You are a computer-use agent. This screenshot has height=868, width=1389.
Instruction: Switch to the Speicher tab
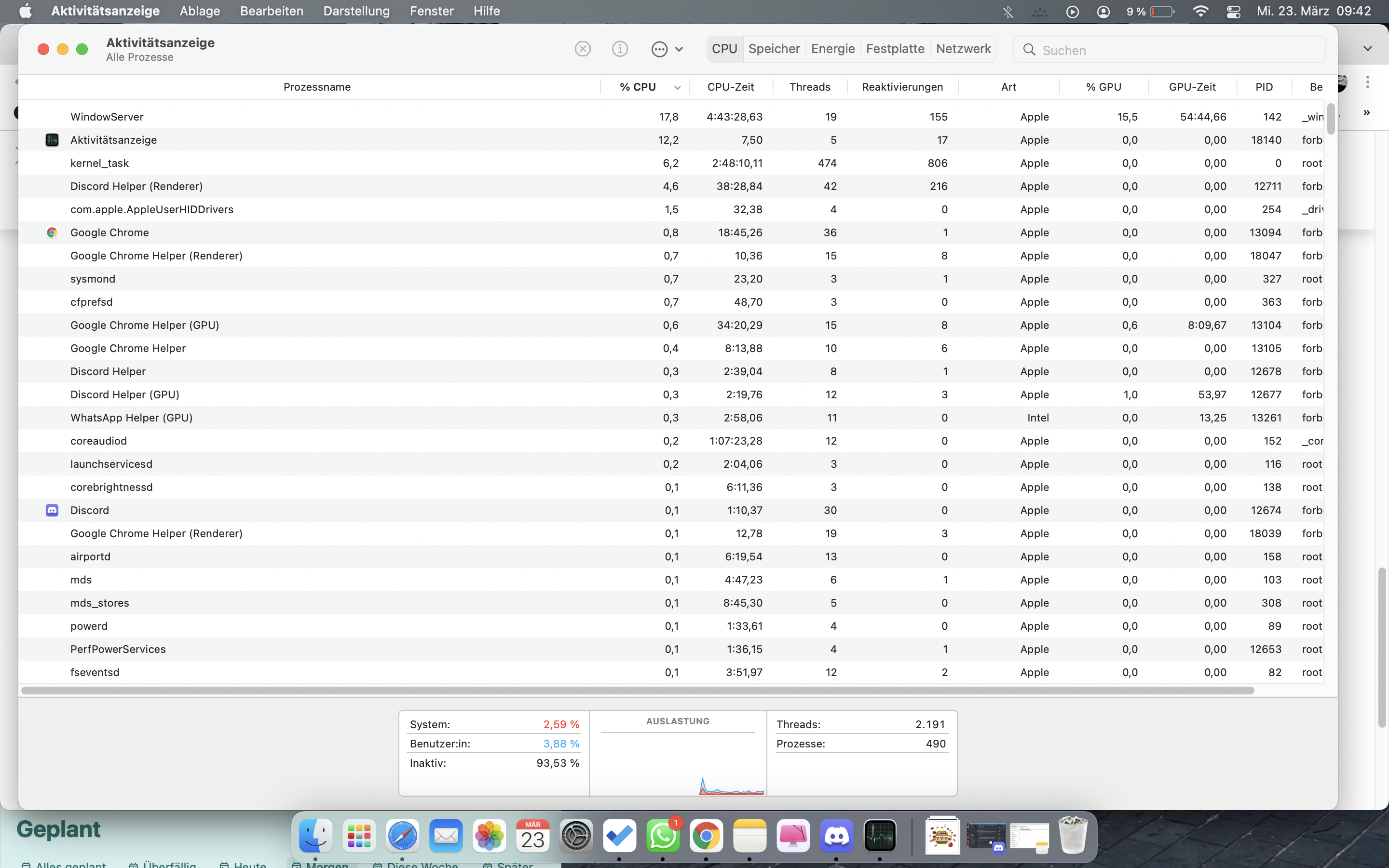(x=774, y=49)
